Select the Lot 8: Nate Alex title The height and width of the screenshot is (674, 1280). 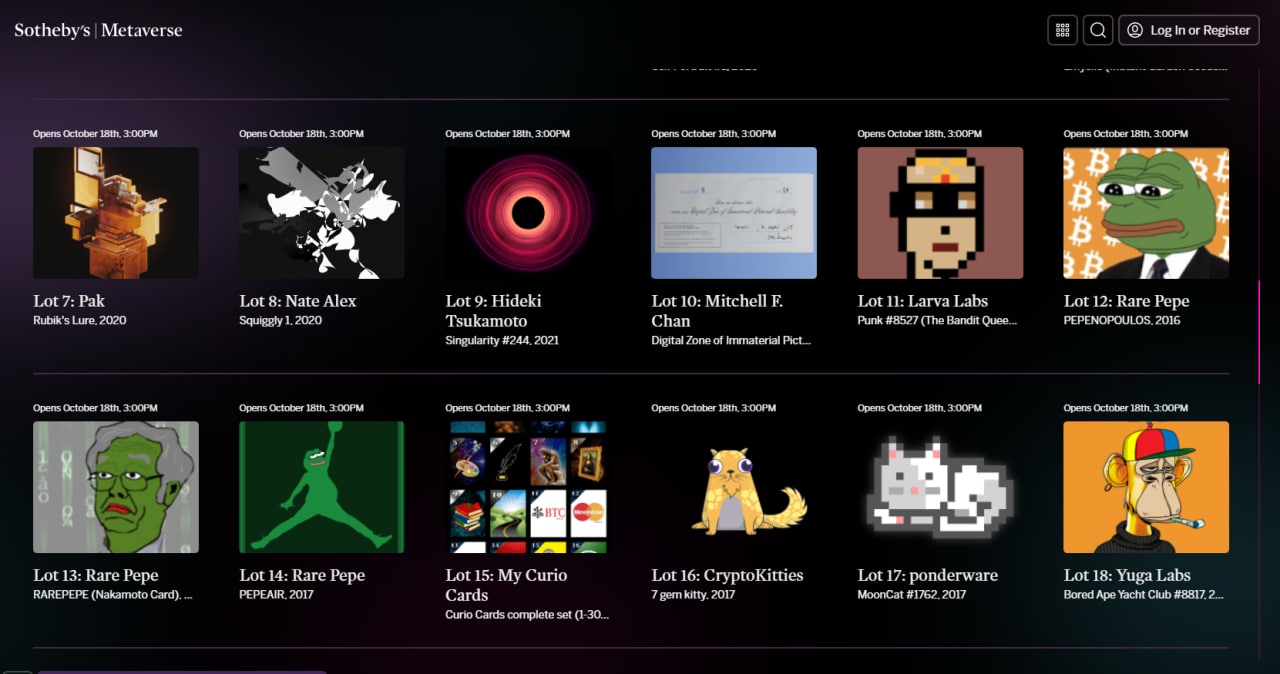tap(298, 301)
